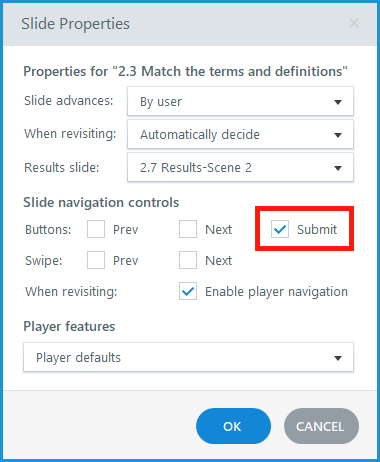Disable the Enable player navigation checkbox
This screenshot has height=462, width=380.
pyautogui.click(x=188, y=291)
